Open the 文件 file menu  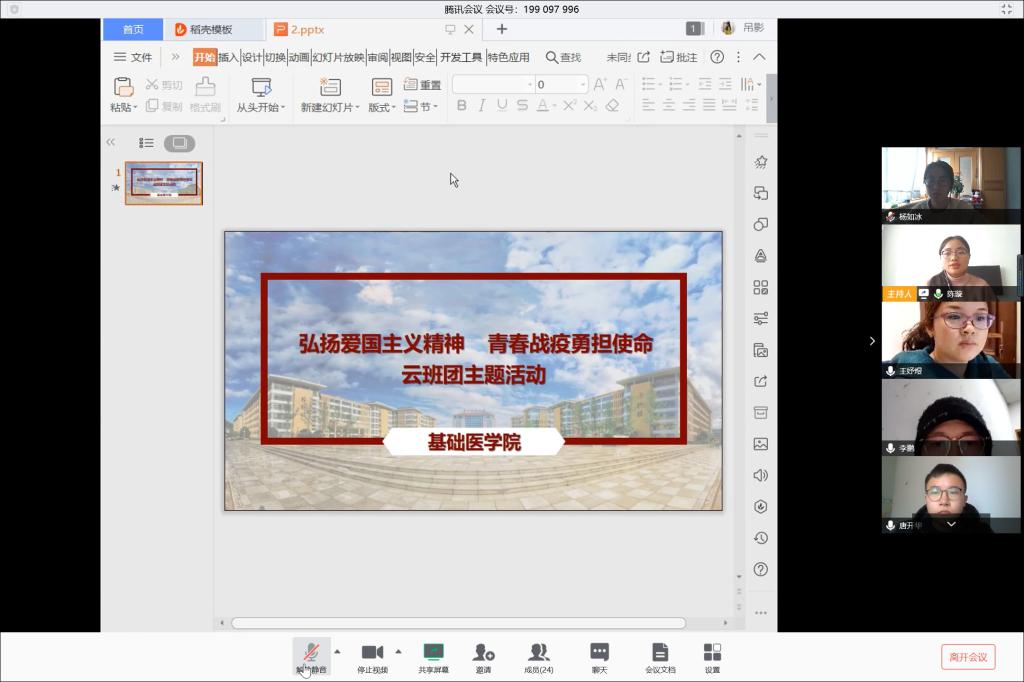point(133,57)
